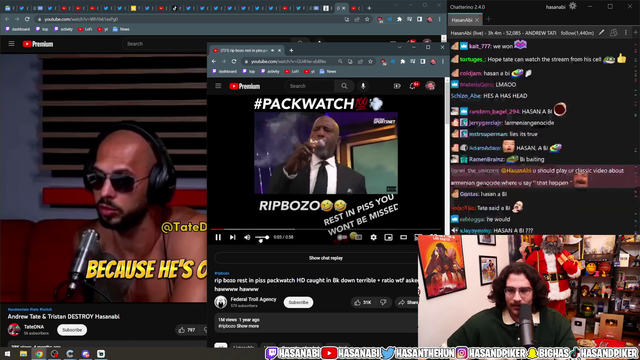
Task: Share the rip bozo video
Action: (x=407, y=302)
